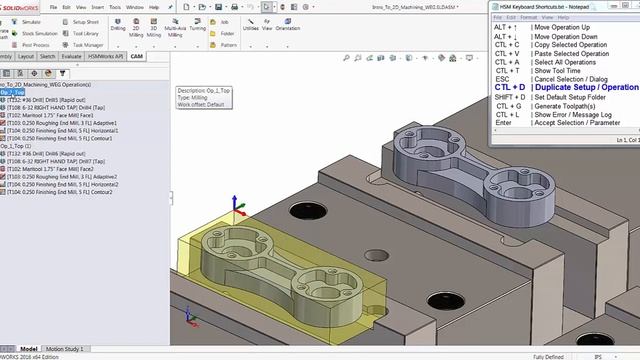Create a new Job in CAM ribbon
The width and height of the screenshot is (640, 360).
[219, 22]
